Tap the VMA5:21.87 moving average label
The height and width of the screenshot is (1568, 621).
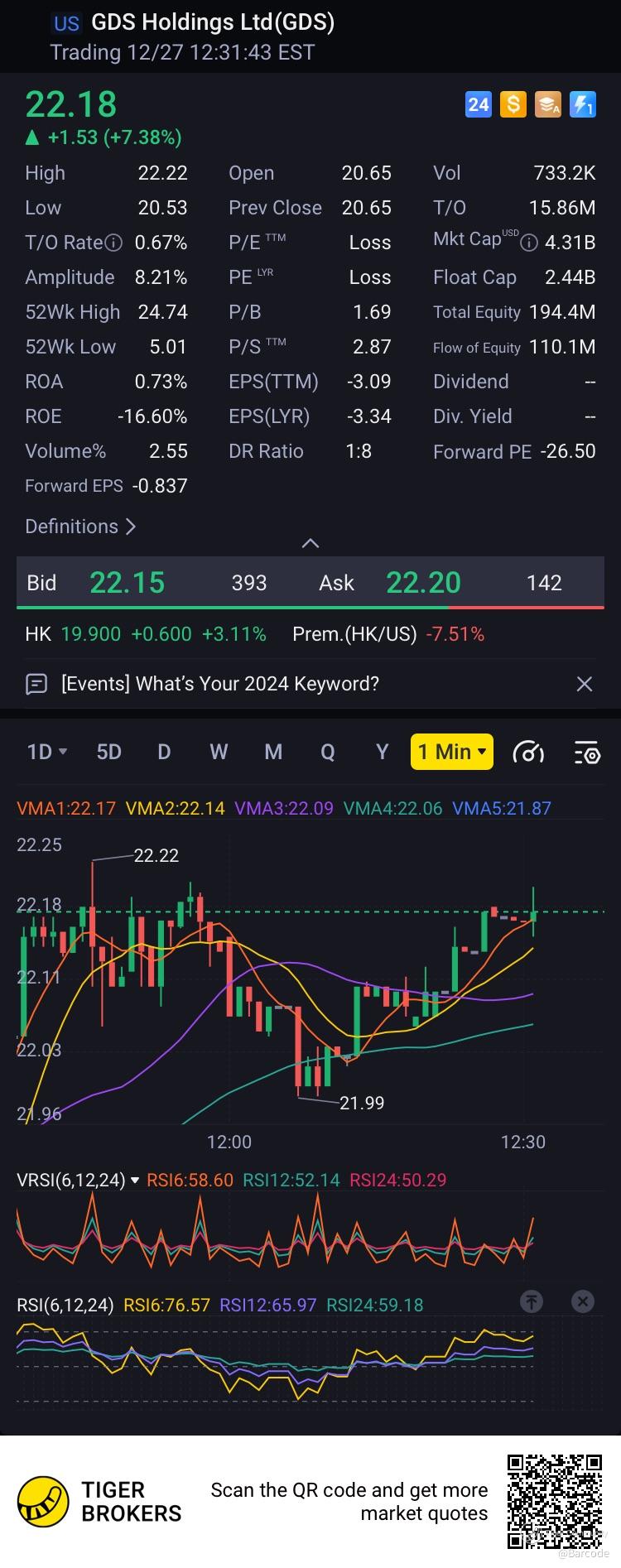[502, 808]
